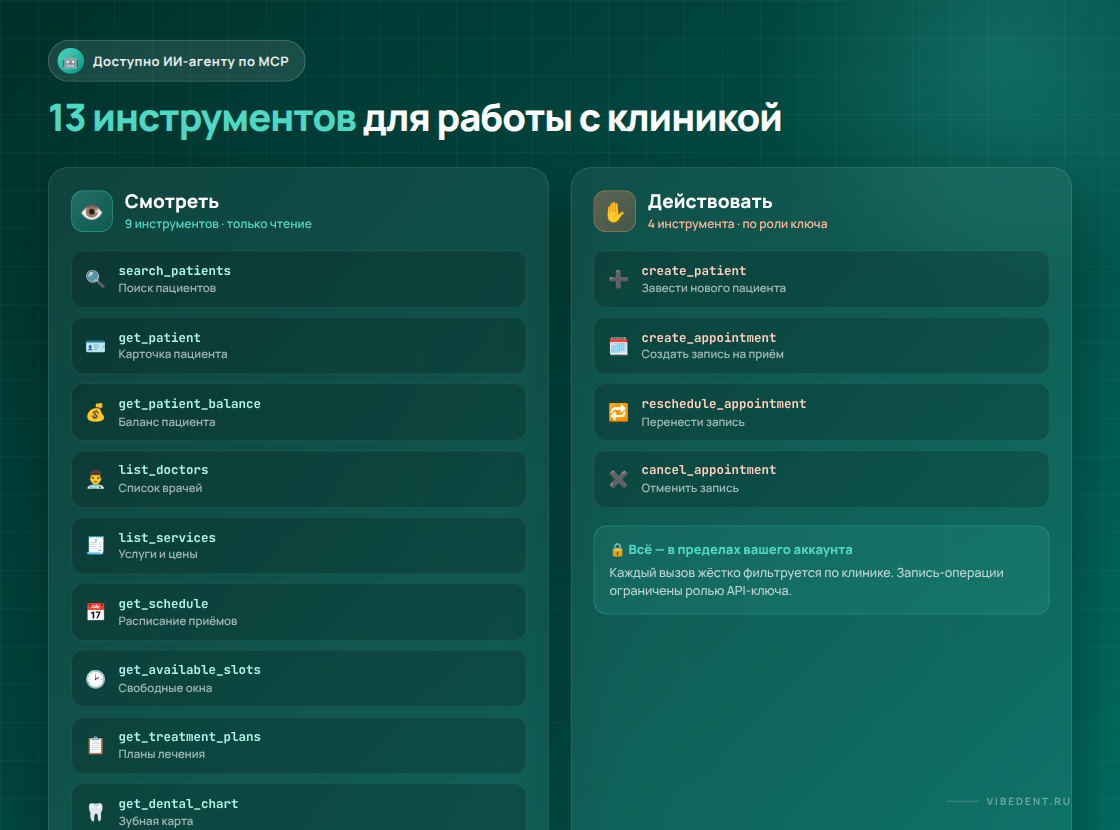This screenshot has height=830, width=1120.
Task: Click '9 инструментов · только чтение' subtitle
Action: click(218, 224)
